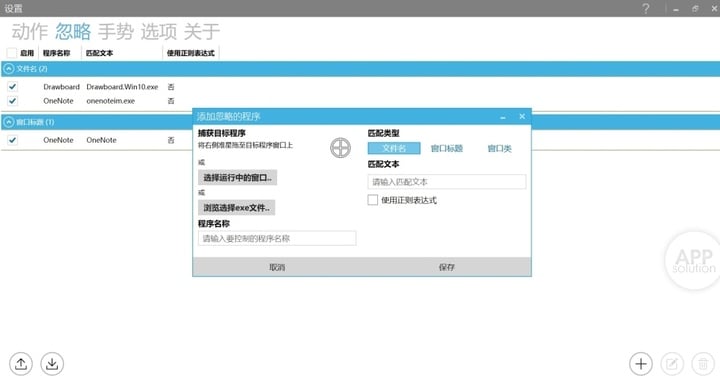The height and width of the screenshot is (384, 720).
Task: Select the Drawboard program name cell
Action: 62,87
